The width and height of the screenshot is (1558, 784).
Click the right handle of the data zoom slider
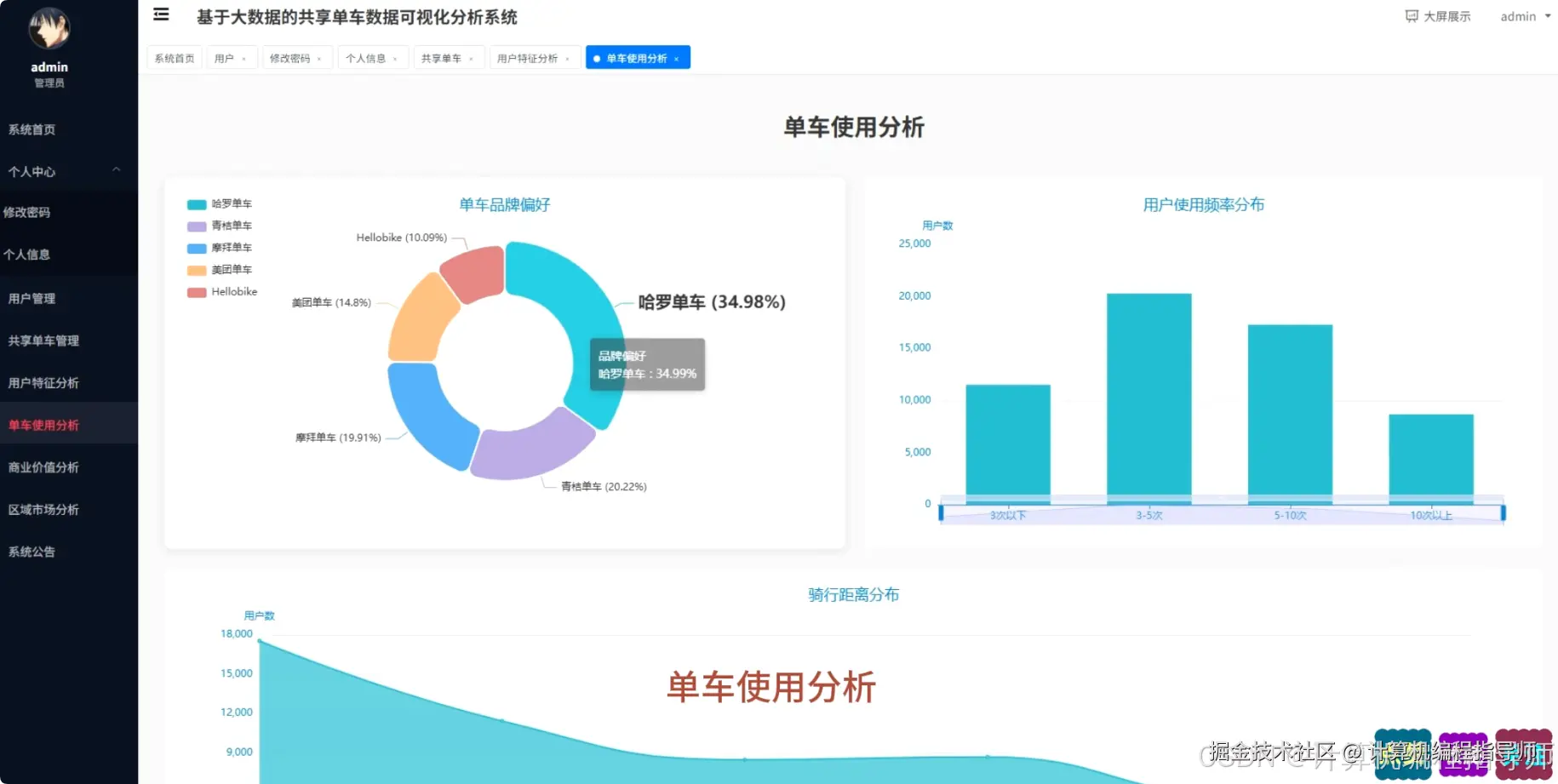pyautogui.click(x=1504, y=512)
